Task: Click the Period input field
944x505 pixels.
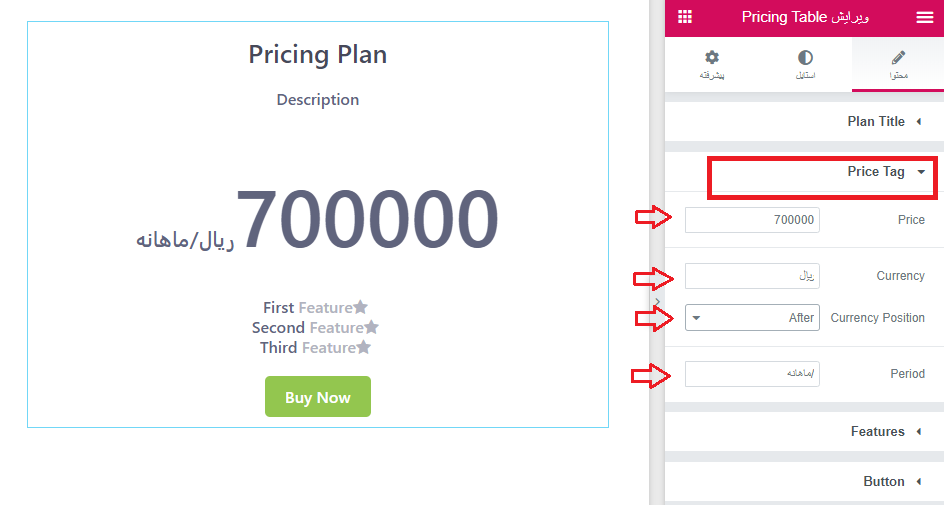Action: pos(752,374)
